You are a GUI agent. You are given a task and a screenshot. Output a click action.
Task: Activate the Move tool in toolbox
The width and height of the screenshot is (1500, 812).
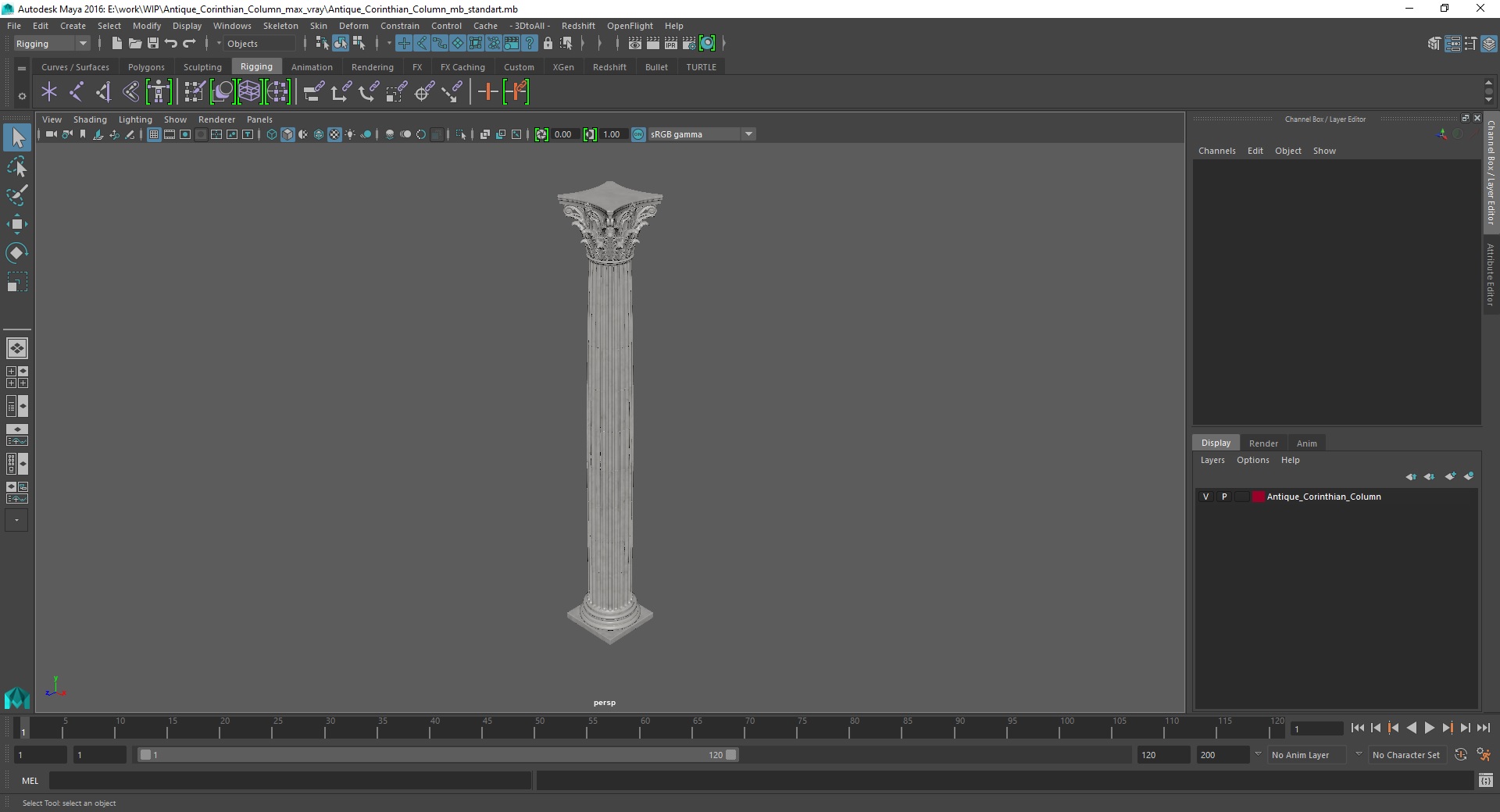(17, 224)
